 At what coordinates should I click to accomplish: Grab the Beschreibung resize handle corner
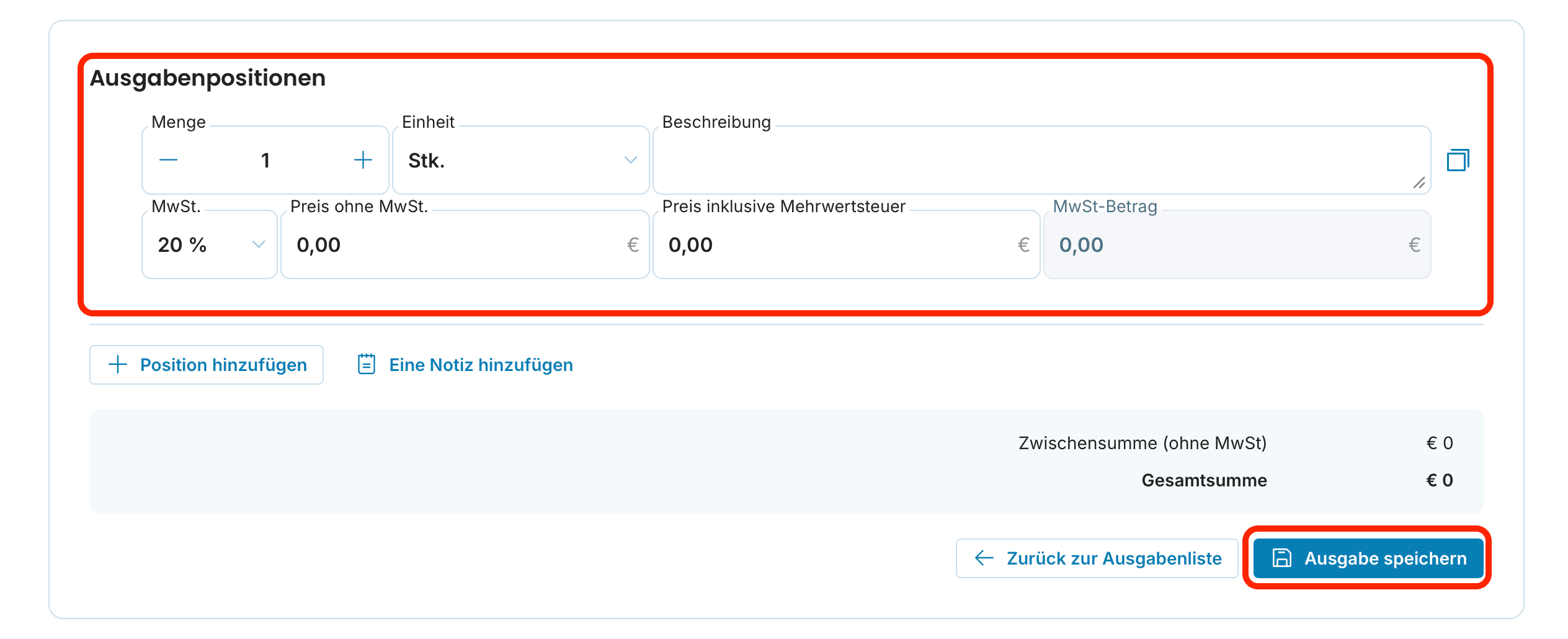tap(1419, 182)
